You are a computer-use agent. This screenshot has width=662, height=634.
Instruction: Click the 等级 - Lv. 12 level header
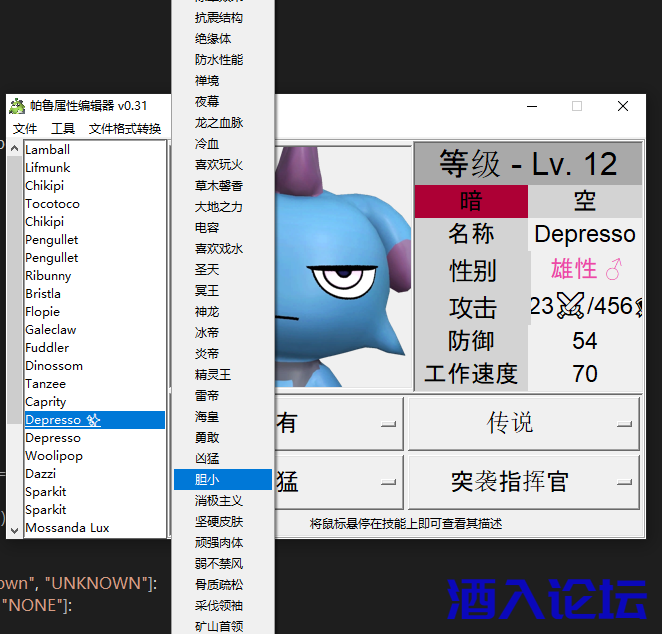[x=528, y=164]
